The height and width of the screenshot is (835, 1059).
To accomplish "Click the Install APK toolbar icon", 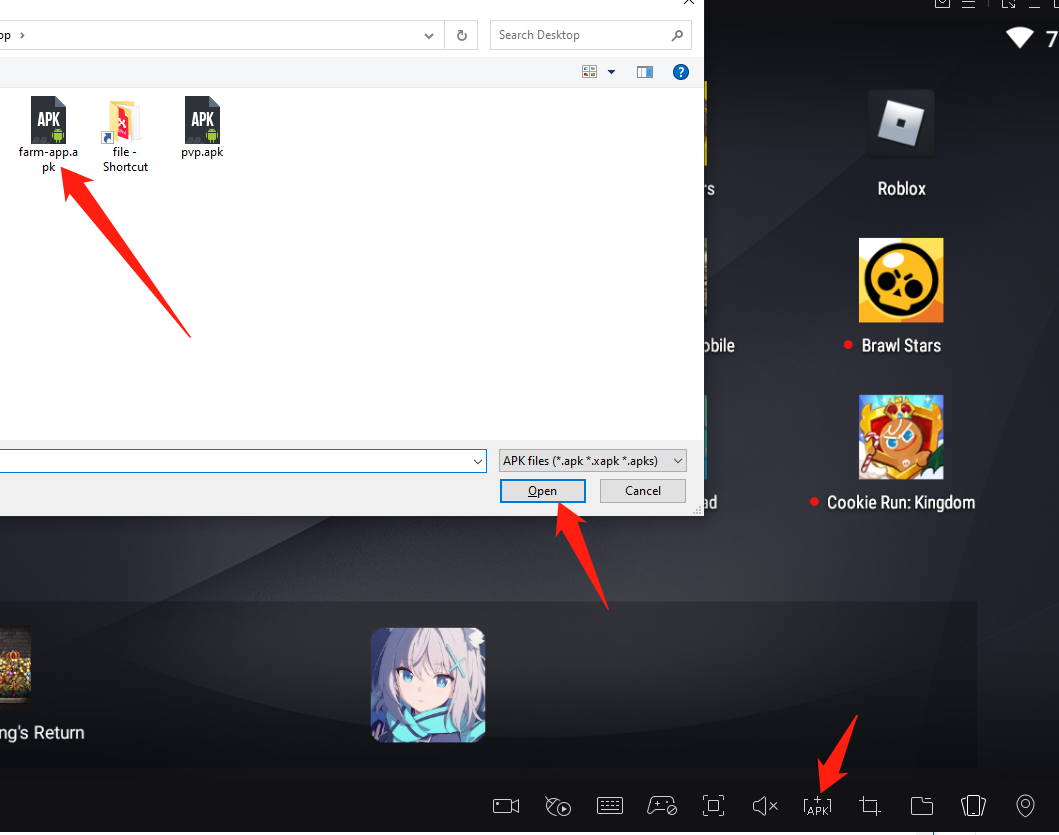I will (x=817, y=806).
